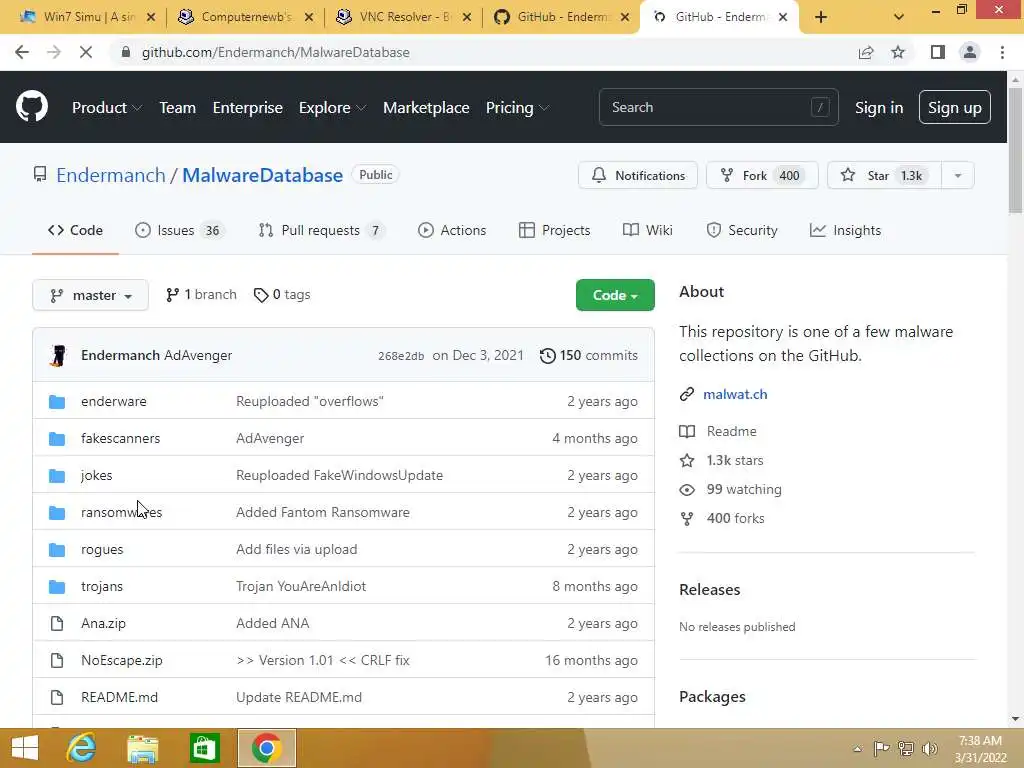Open the Insights tab
The height and width of the screenshot is (768, 1024).
click(x=846, y=231)
